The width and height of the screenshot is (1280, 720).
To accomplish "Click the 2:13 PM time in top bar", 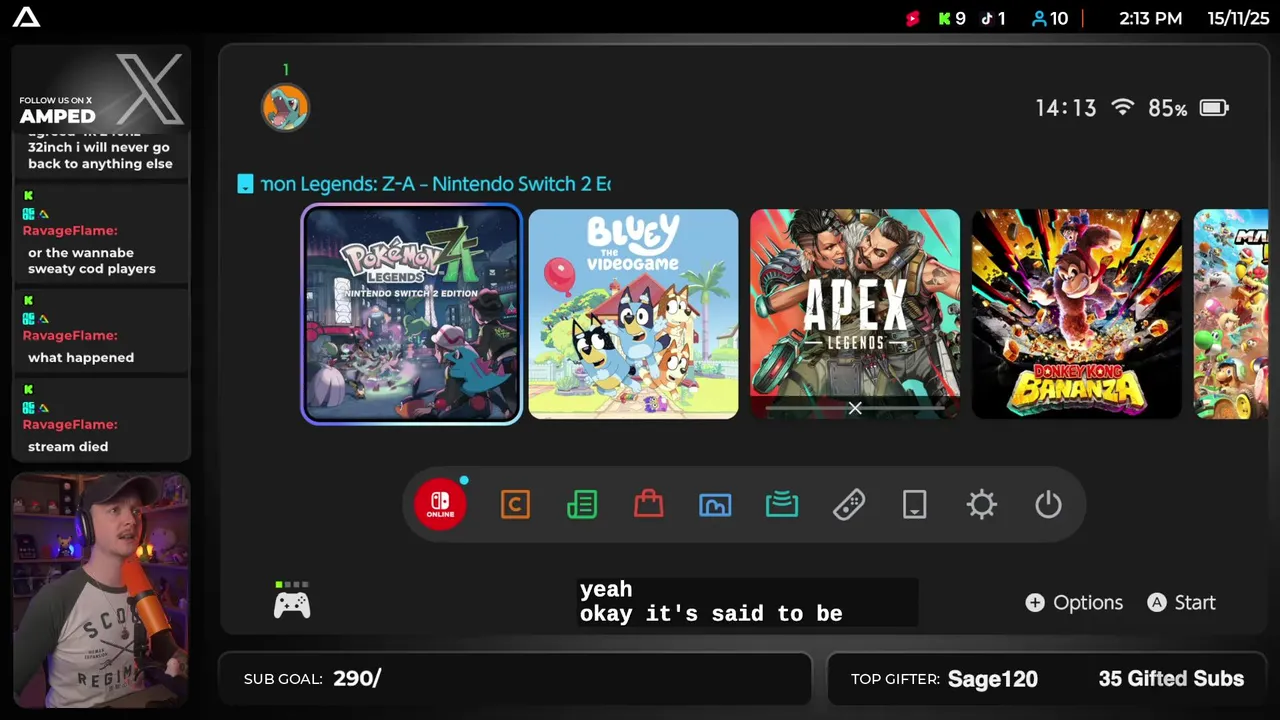I will pos(1150,18).
